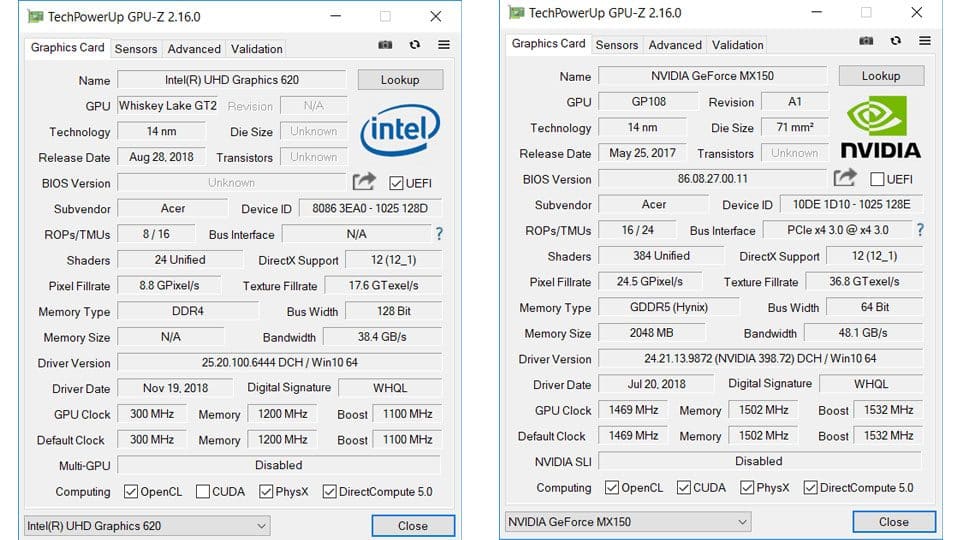Click Bandwidth field 38.4 GB/s
This screenshot has width=960, height=540.
(382, 337)
